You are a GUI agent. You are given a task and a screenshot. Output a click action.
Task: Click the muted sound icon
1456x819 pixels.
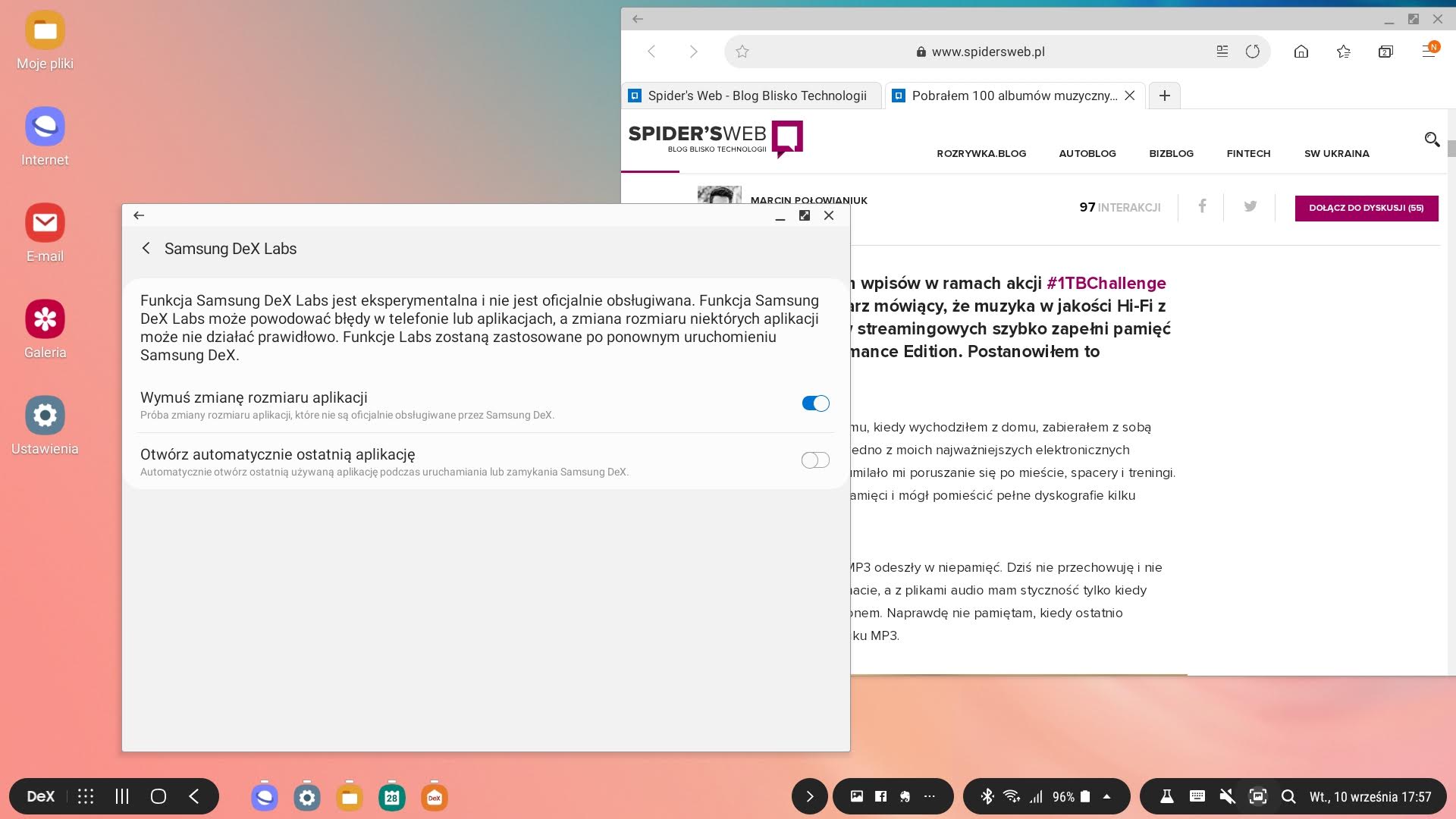click(1228, 796)
